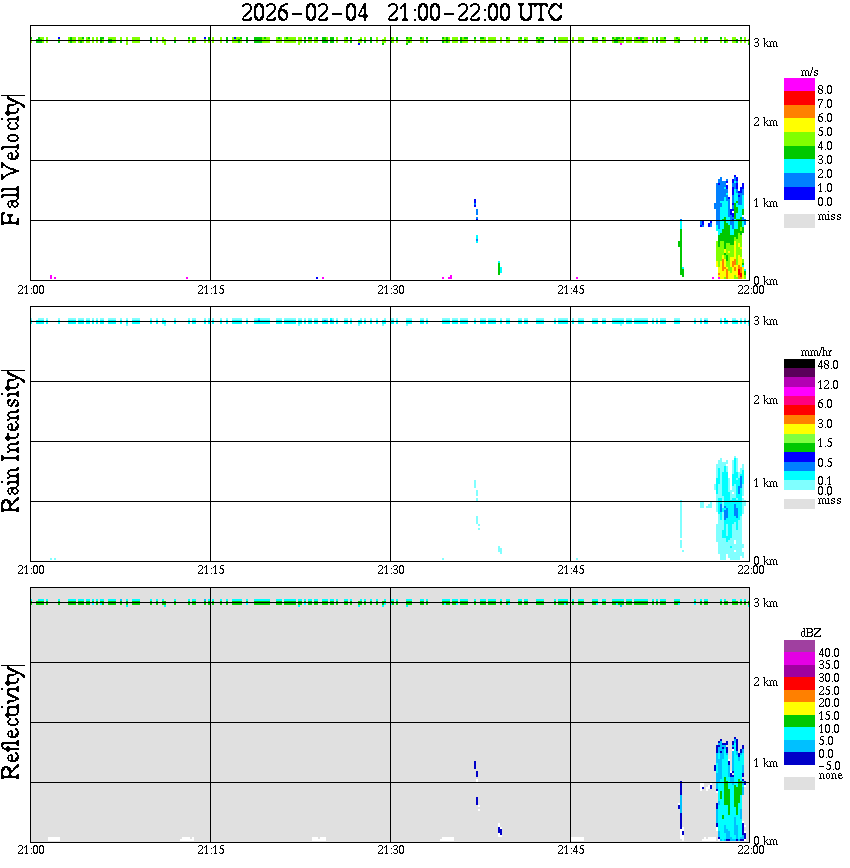
Task: Click the 'Rain Intensity' axis label
Action: click(12, 441)
